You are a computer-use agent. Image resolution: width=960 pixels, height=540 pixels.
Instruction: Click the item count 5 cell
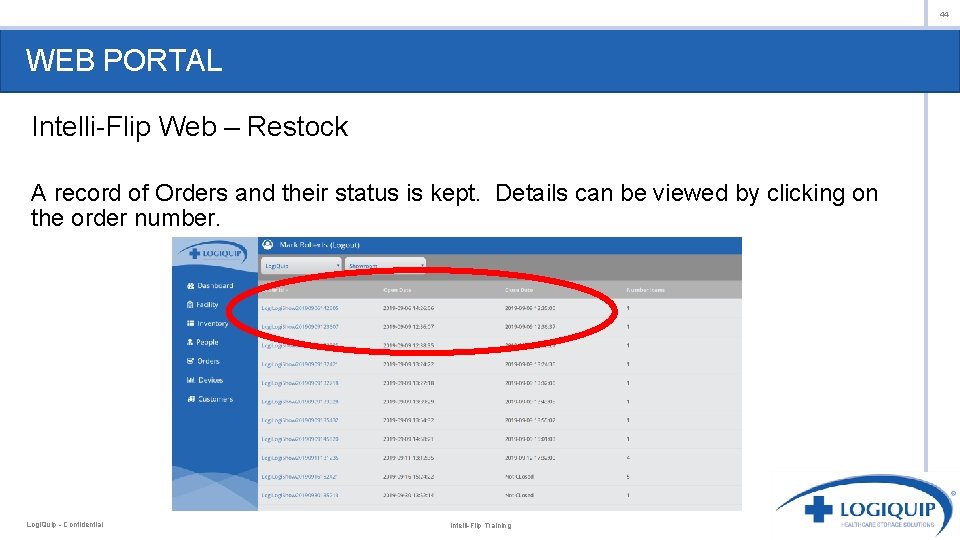[628, 477]
